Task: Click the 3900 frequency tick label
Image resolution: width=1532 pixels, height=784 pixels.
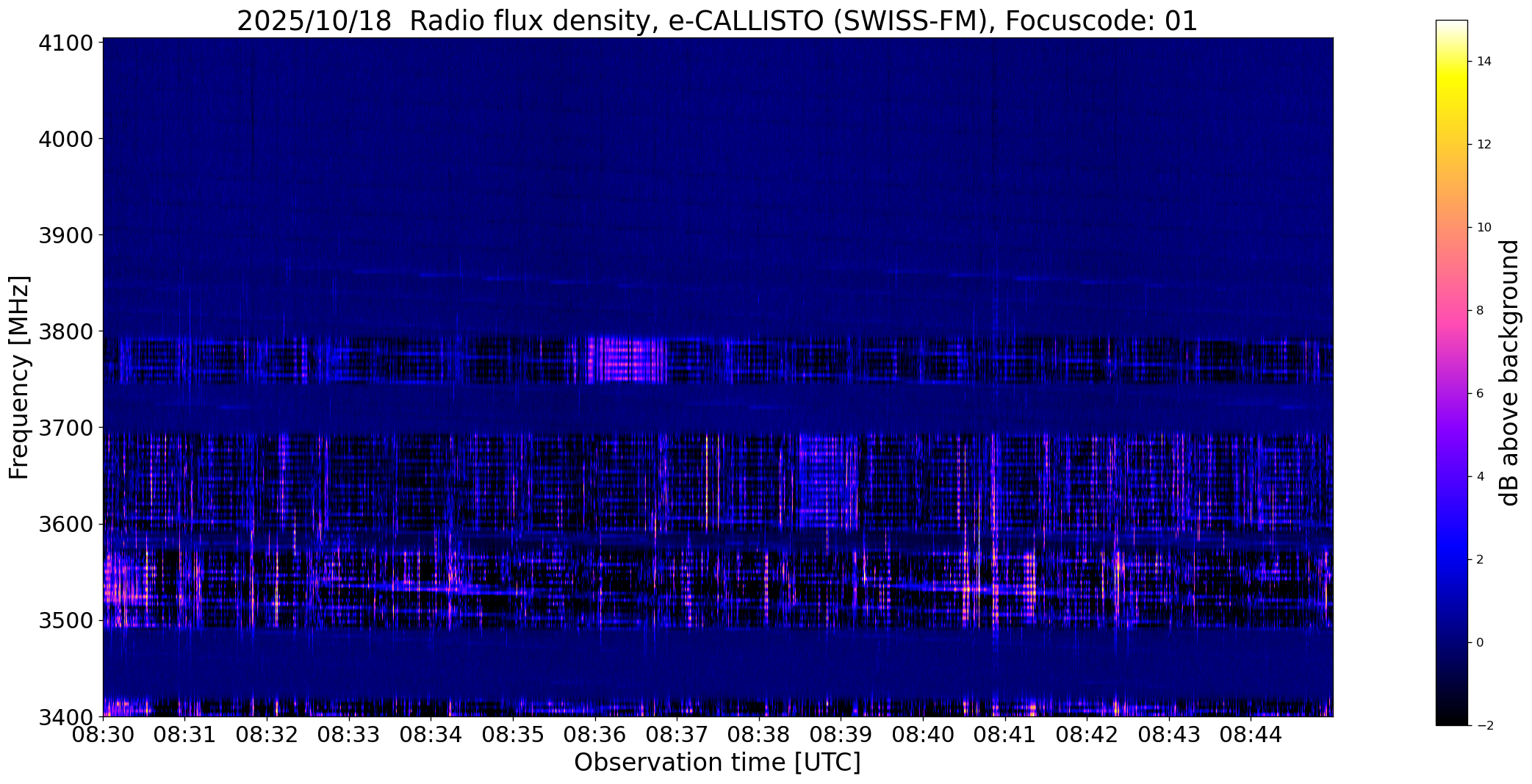Action: click(x=65, y=235)
